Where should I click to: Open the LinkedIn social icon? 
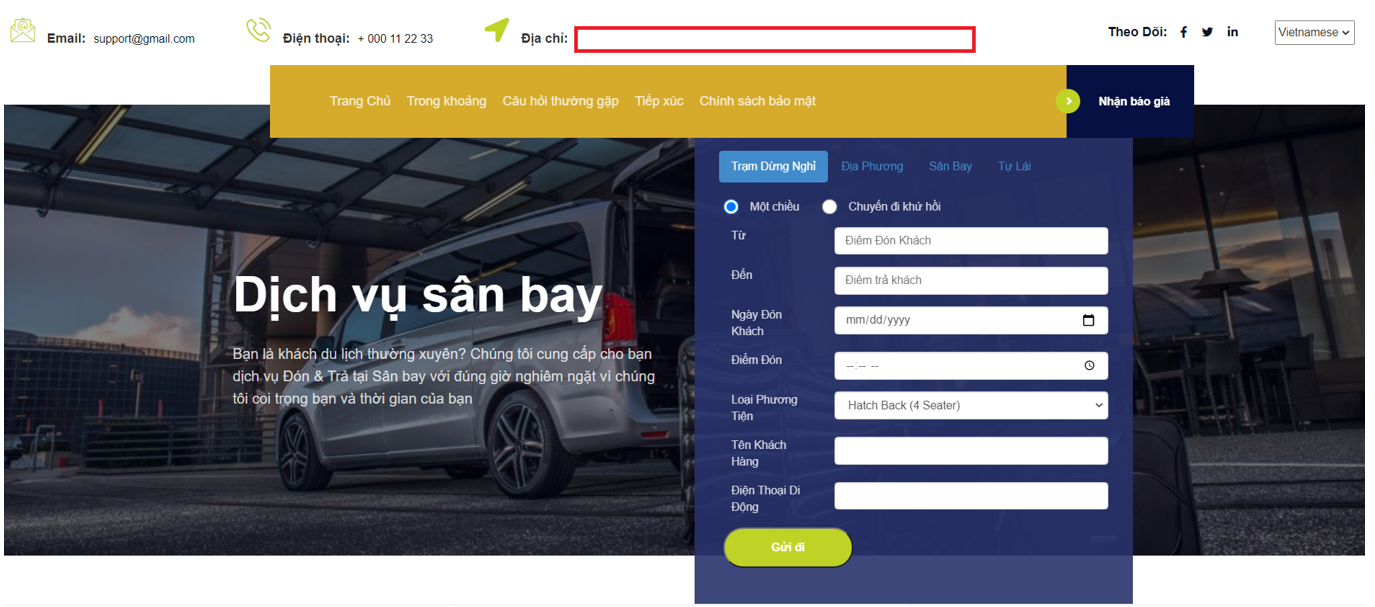pyautogui.click(x=1232, y=32)
